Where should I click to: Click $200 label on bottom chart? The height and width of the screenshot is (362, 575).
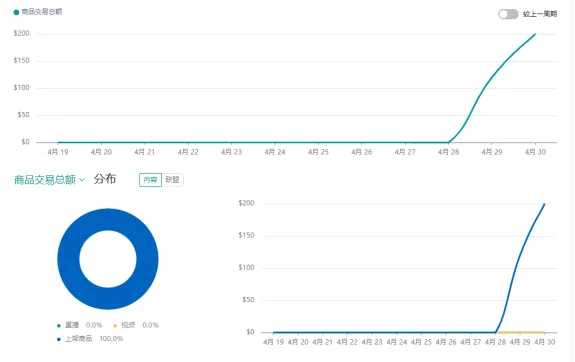246,203
